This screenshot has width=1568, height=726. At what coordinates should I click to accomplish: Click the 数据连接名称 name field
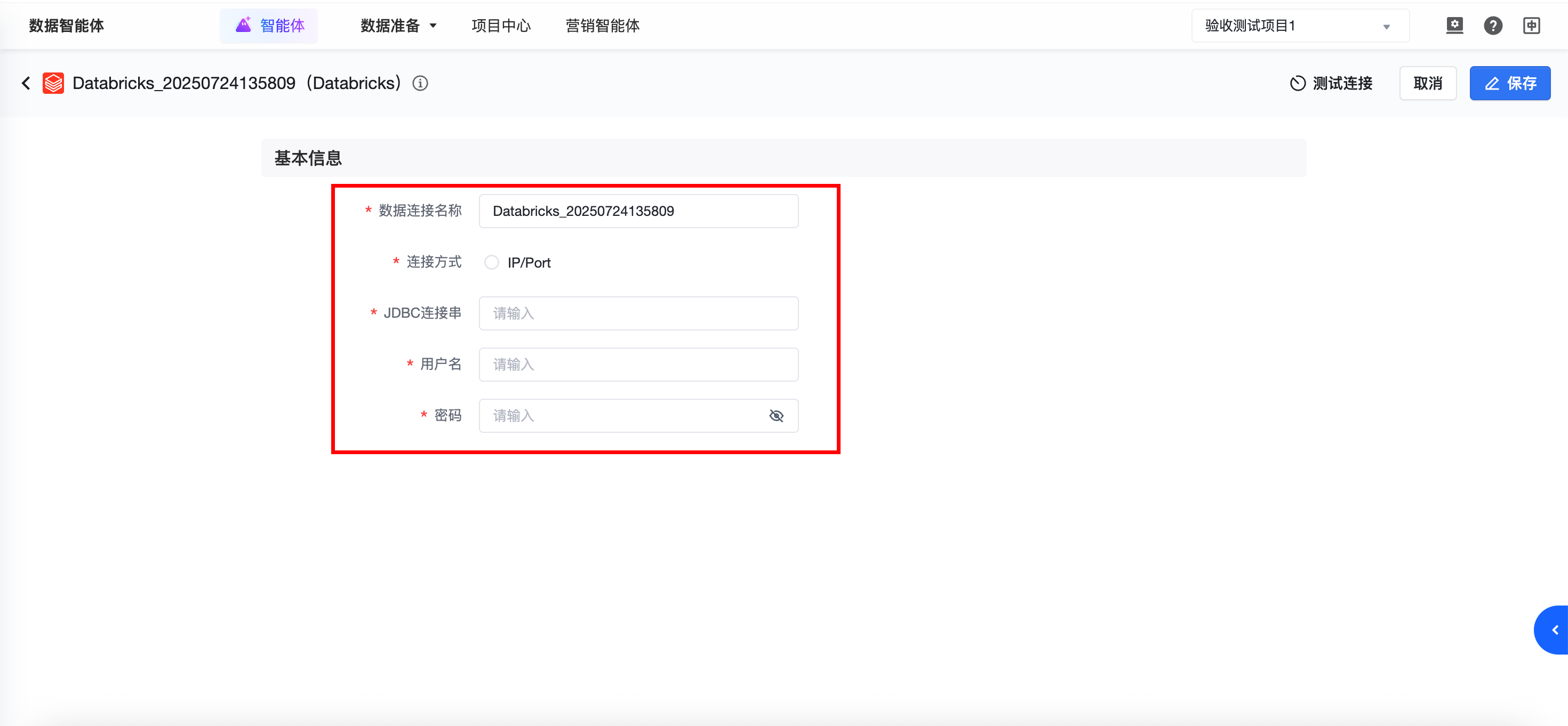point(638,211)
